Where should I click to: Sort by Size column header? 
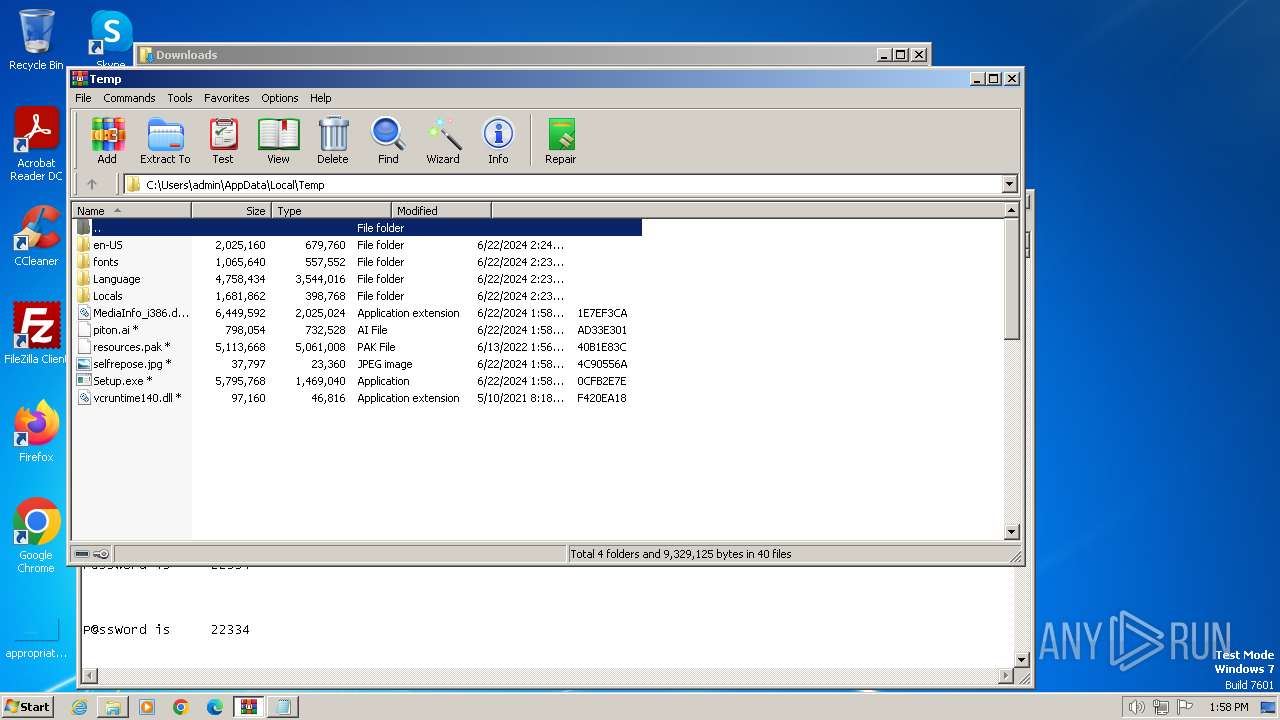click(x=231, y=211)
